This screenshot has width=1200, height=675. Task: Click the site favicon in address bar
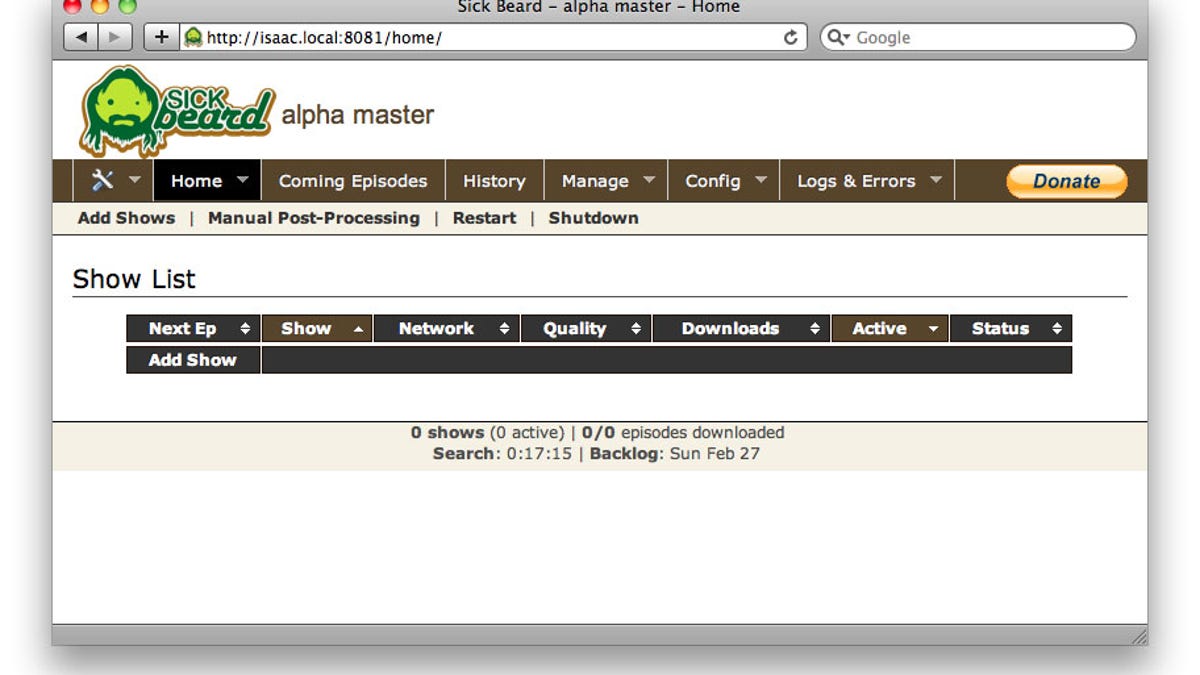pos(193,38)
